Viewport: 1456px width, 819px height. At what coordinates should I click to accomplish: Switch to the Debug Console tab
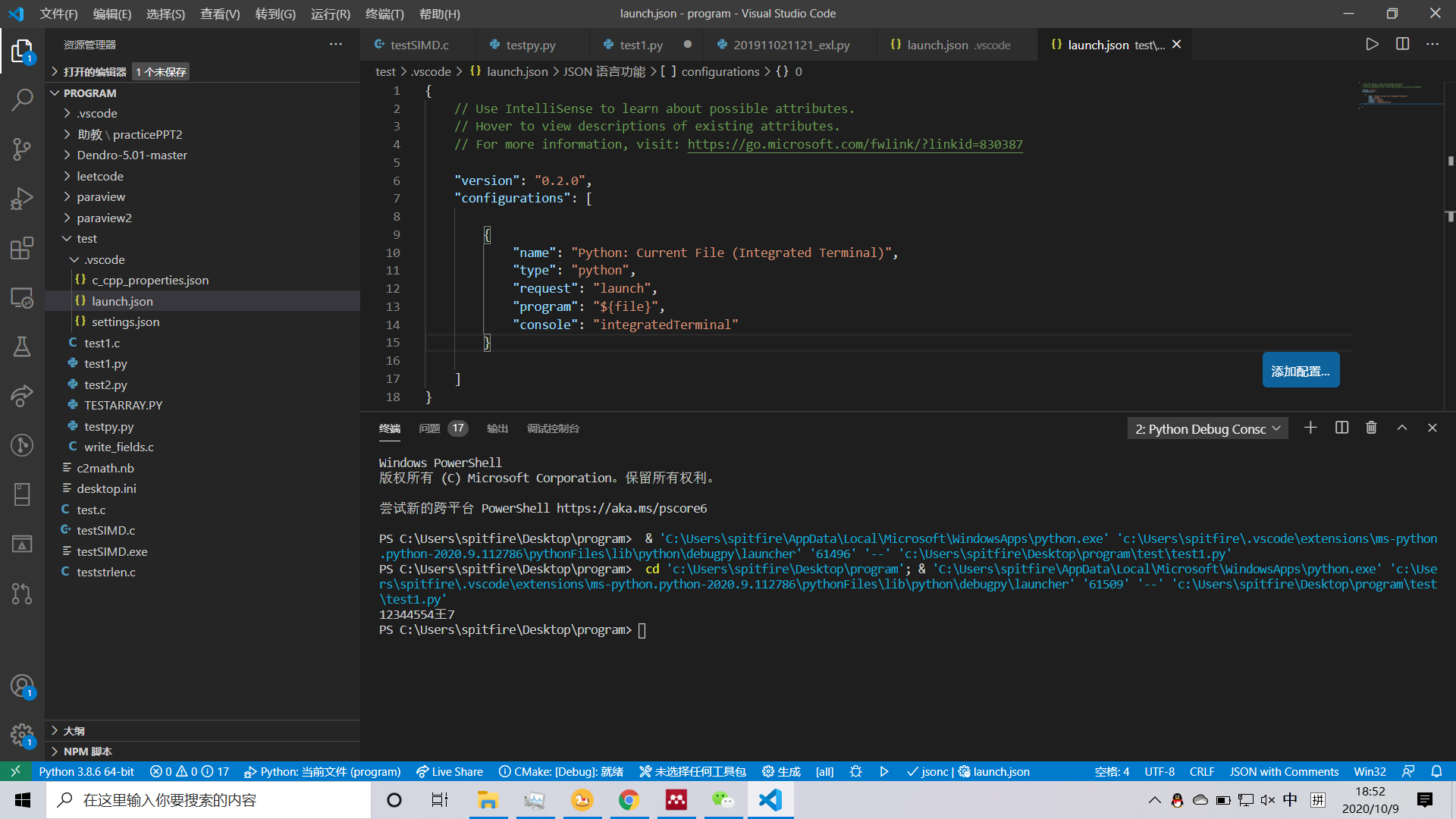click(x=553, y=428)
